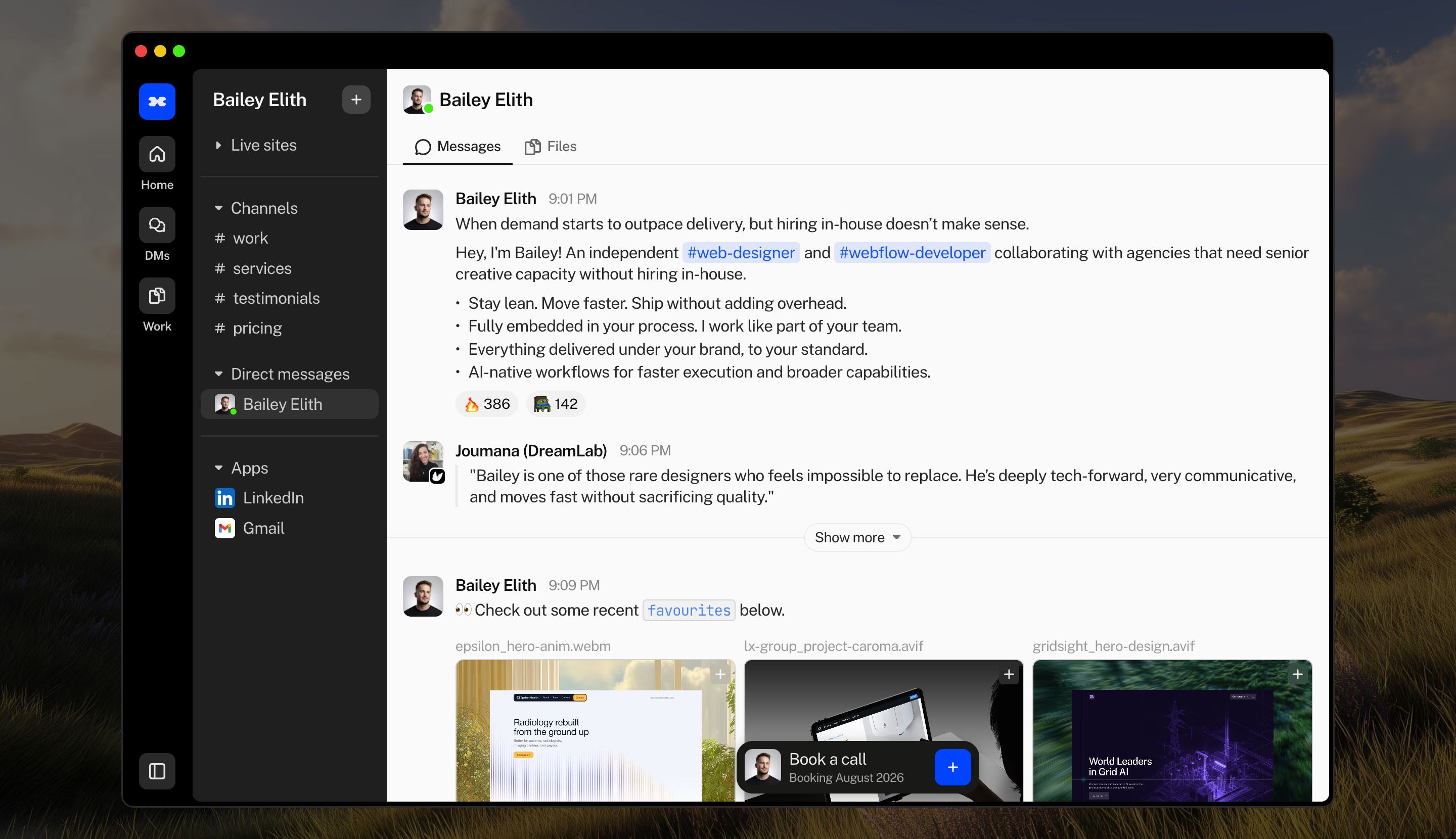Click Bailey Elith avatar in chat header
This screenshot has width=1456, height=839.
click(x=417, y=100)
